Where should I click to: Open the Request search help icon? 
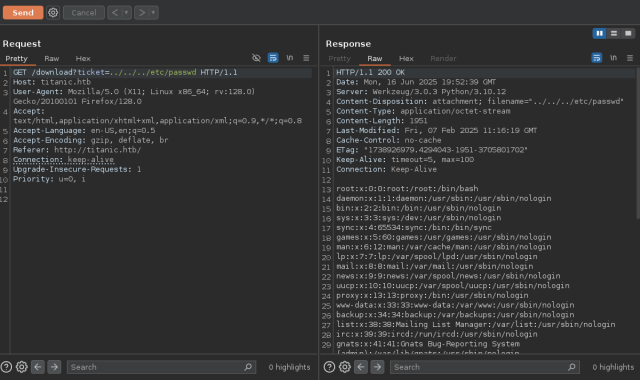6,367
